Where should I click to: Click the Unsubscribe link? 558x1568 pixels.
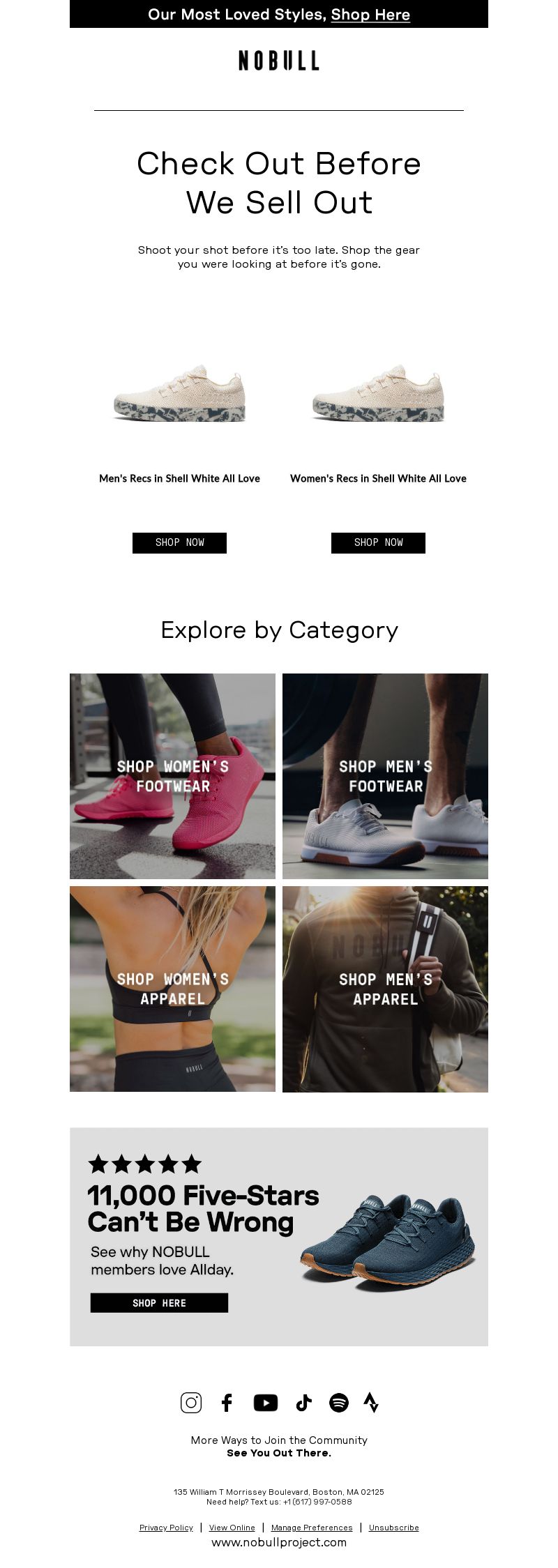point(393,1527)
